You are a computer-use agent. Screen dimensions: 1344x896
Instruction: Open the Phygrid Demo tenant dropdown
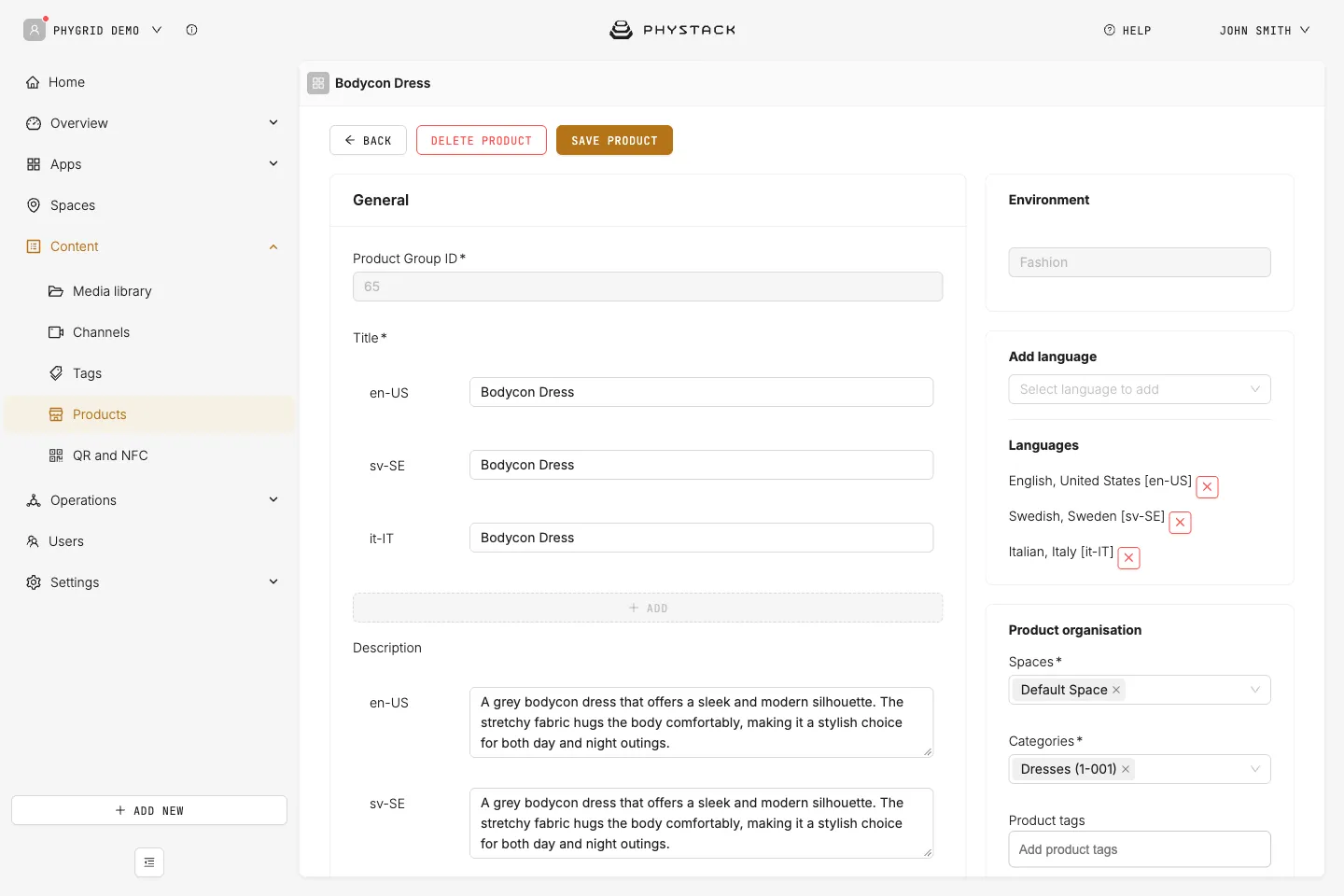pyautogui.click(x=107, y=30)
